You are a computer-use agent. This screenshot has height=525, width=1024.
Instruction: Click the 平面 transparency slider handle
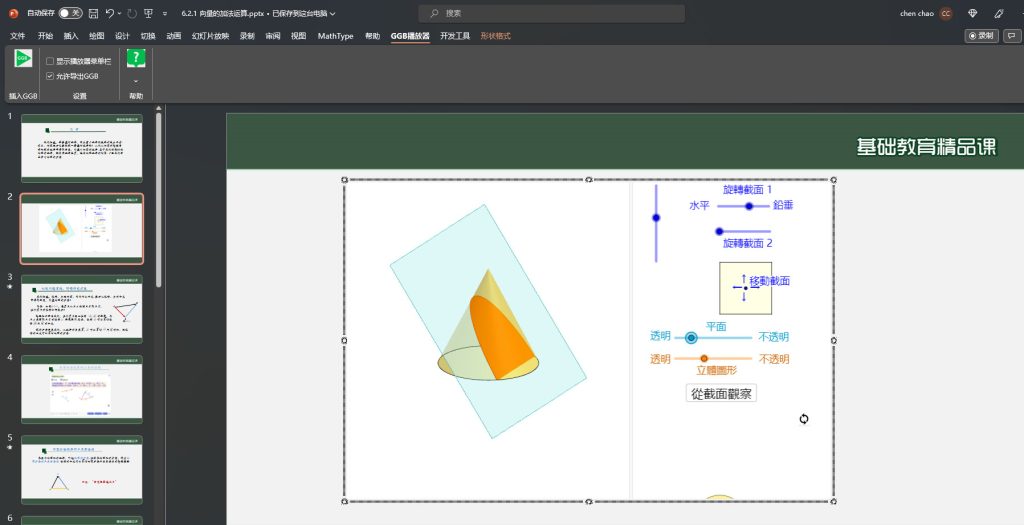click(691, 338)
